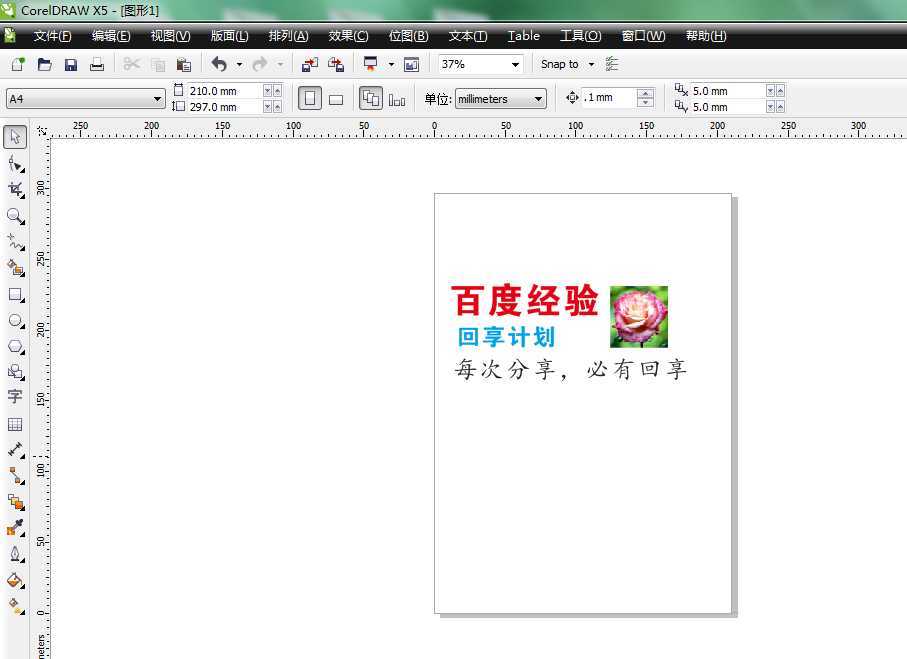Click the Undo button

click(218, 64)
